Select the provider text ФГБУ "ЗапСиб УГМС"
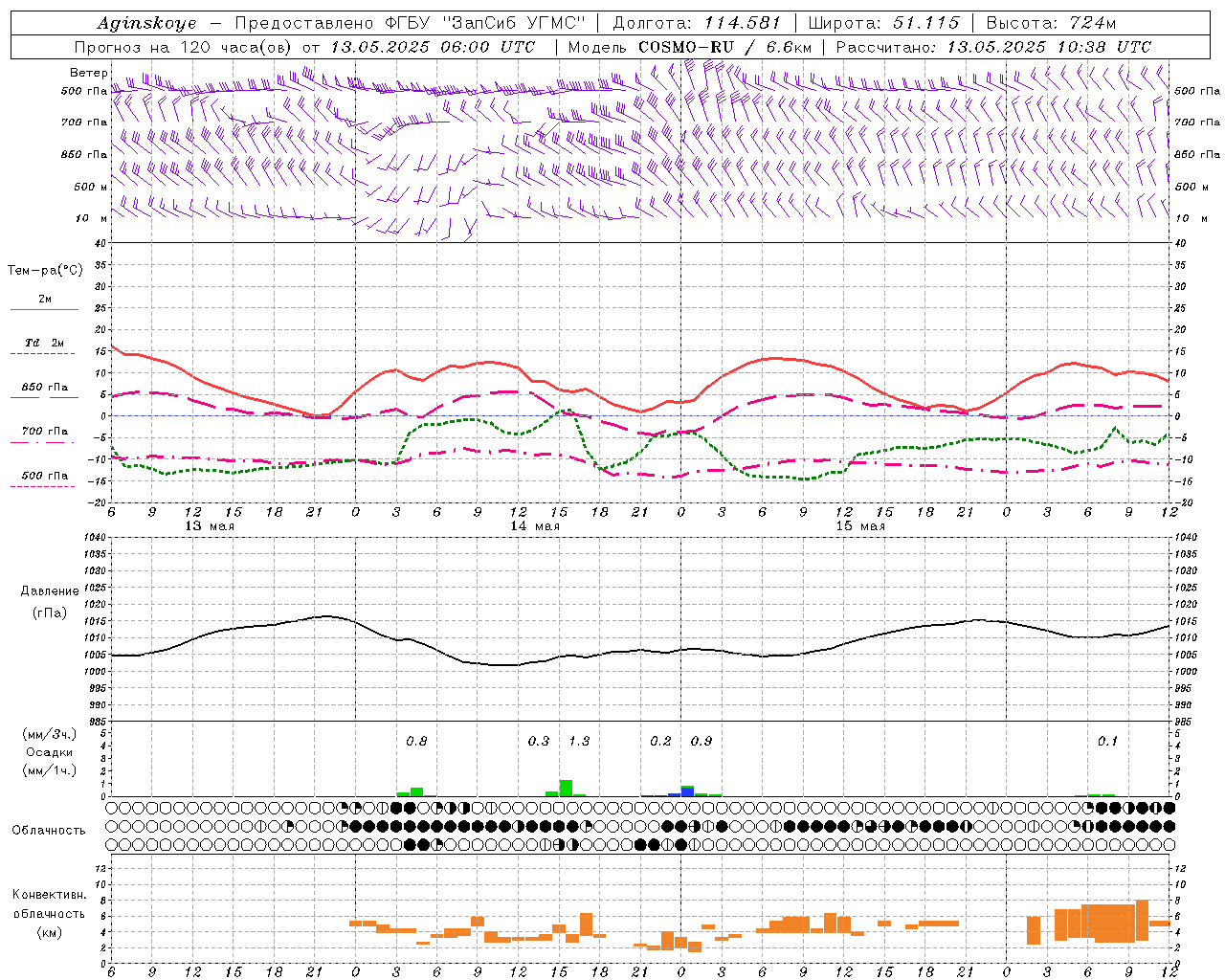 [484, 23]
